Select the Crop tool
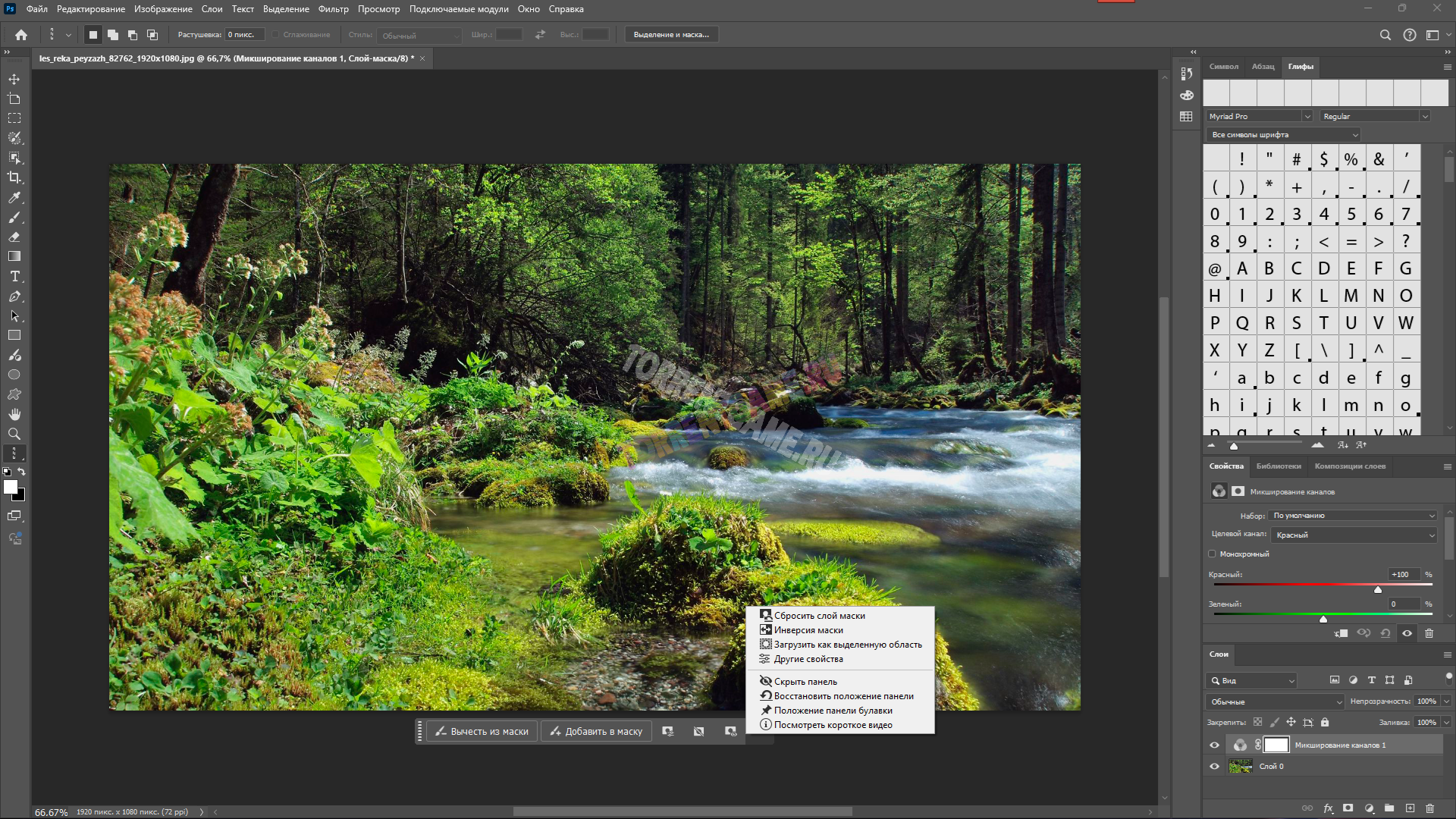This screenshot has height=819, width=1456. (x=14, y=177)
